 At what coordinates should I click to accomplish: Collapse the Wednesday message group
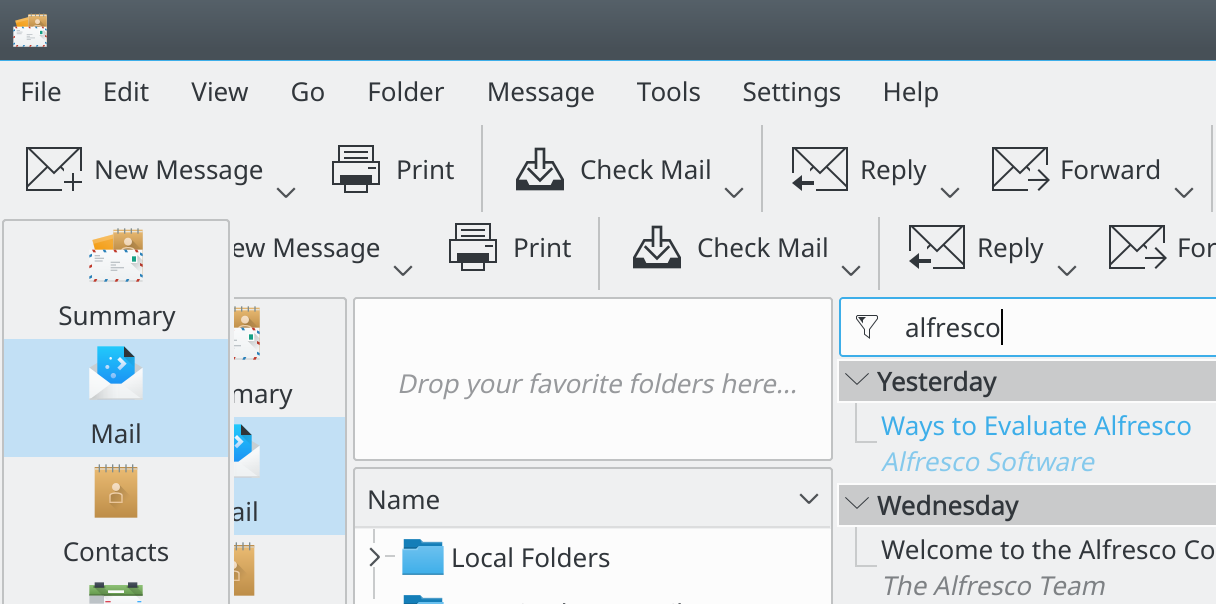[x=857, y=504]
